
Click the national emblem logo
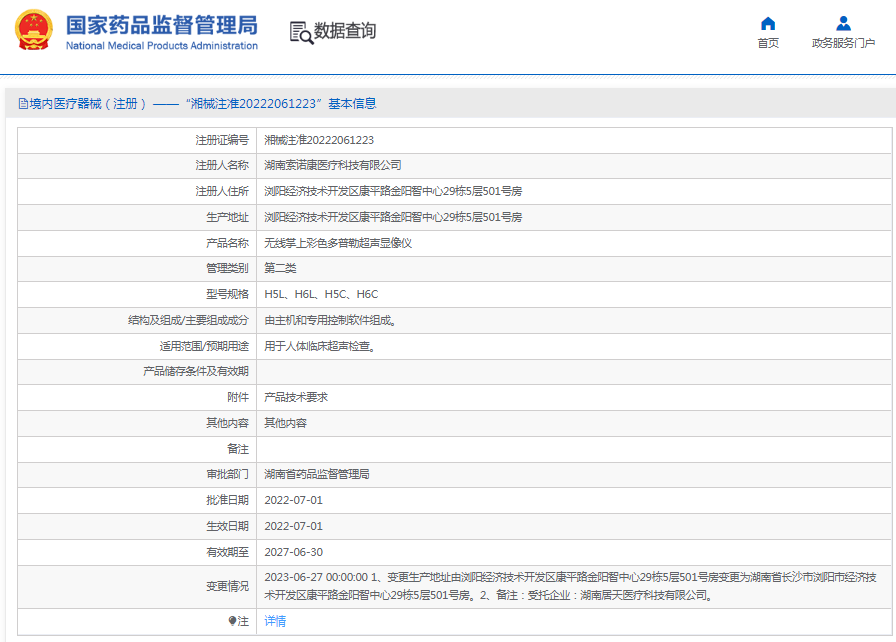click(x=34, y=30)
